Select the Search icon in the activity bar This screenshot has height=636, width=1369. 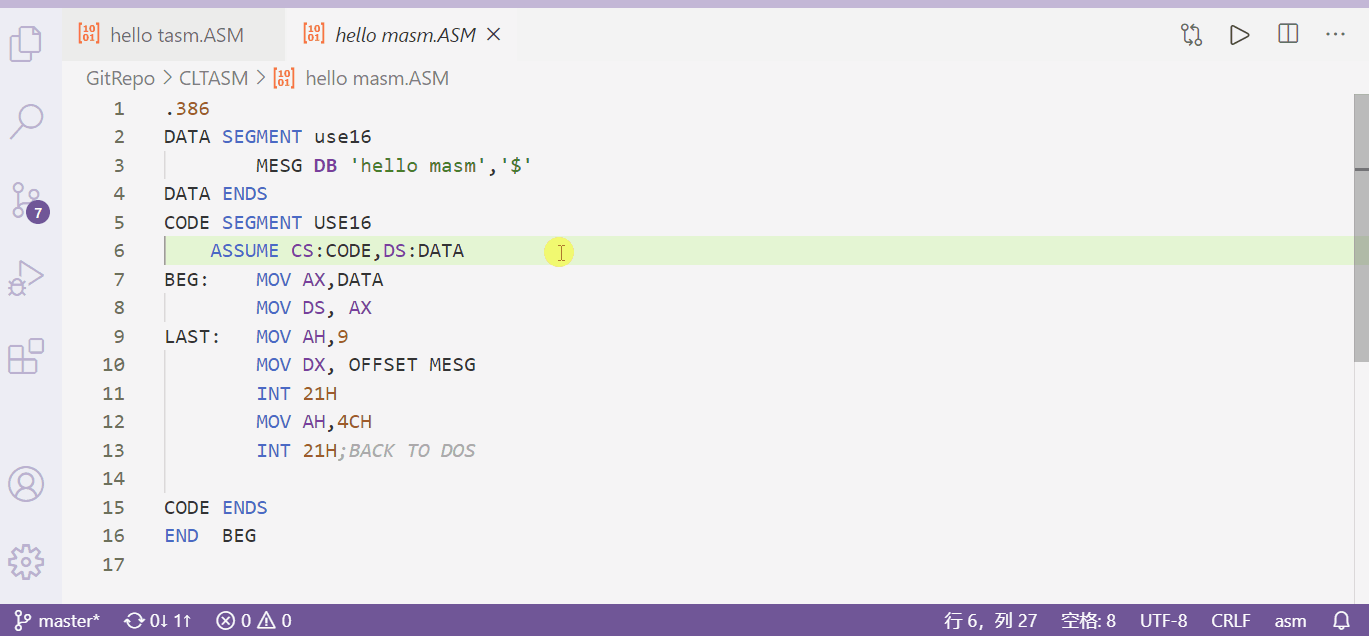click(x=26, y=121)
